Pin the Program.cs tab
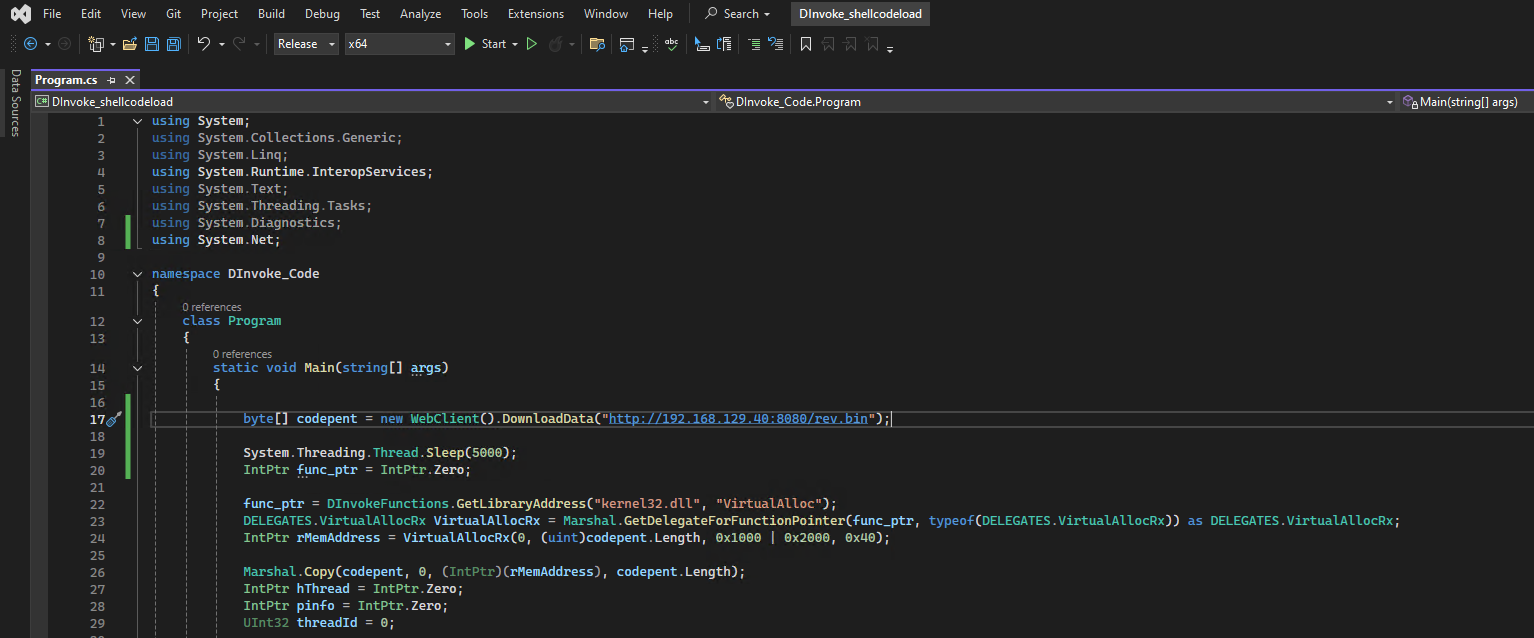The width and height of the screenshot is (1534, 638). click(112, 80)
